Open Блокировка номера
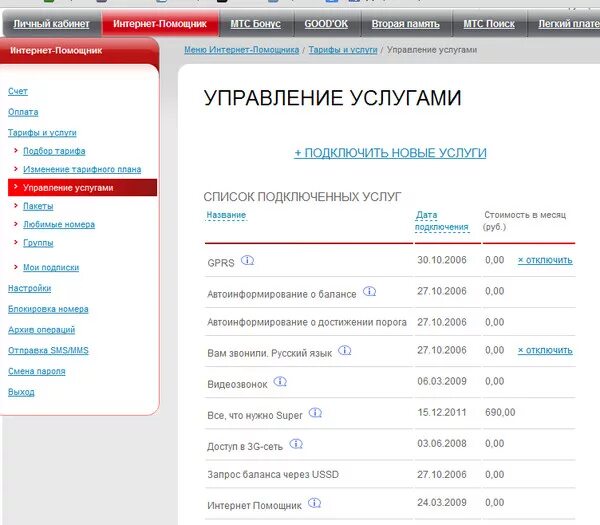This screenshot has height=525, width=600. [48, 309]
